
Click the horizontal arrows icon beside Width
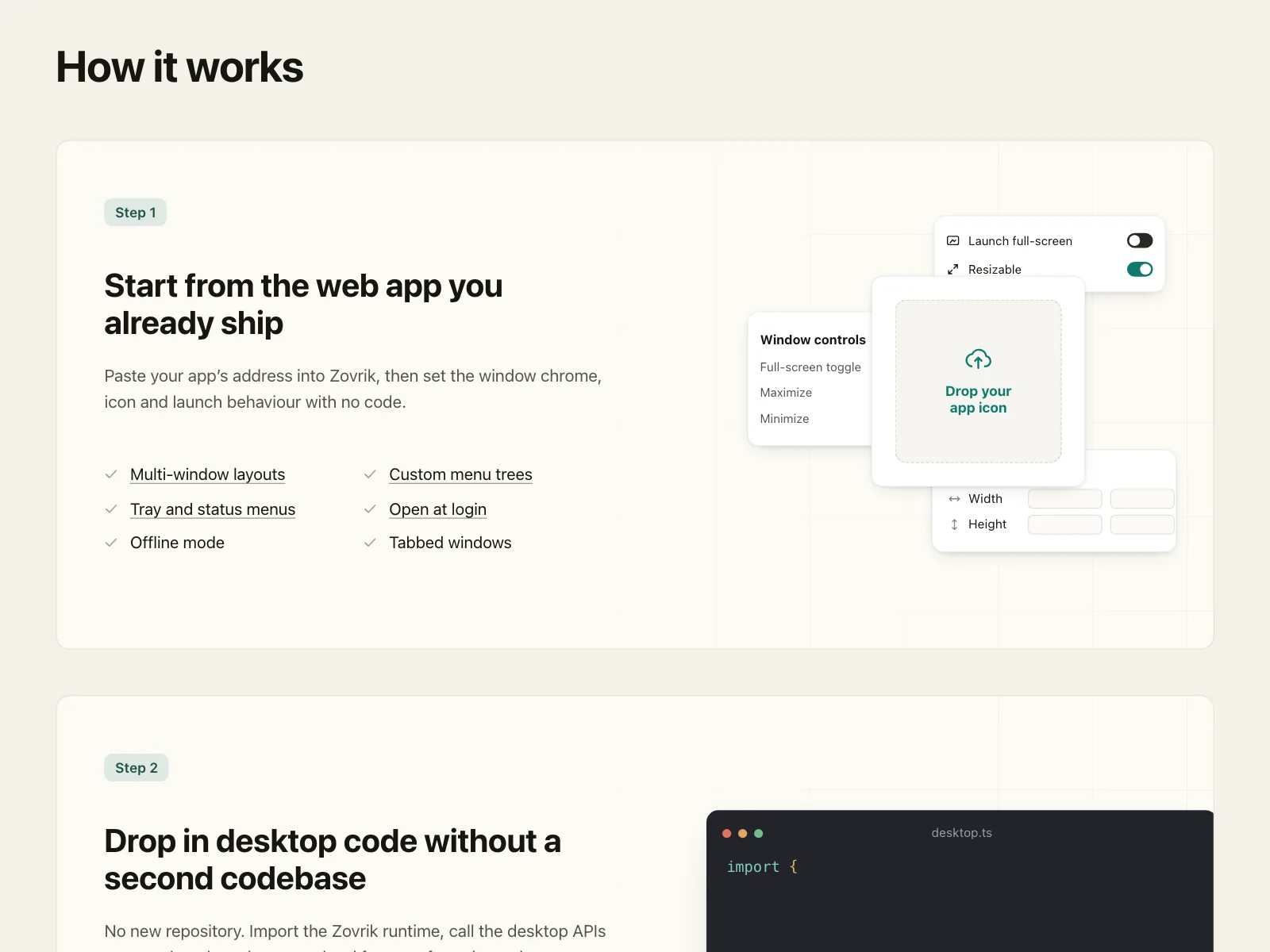click(x=954, y=499)
